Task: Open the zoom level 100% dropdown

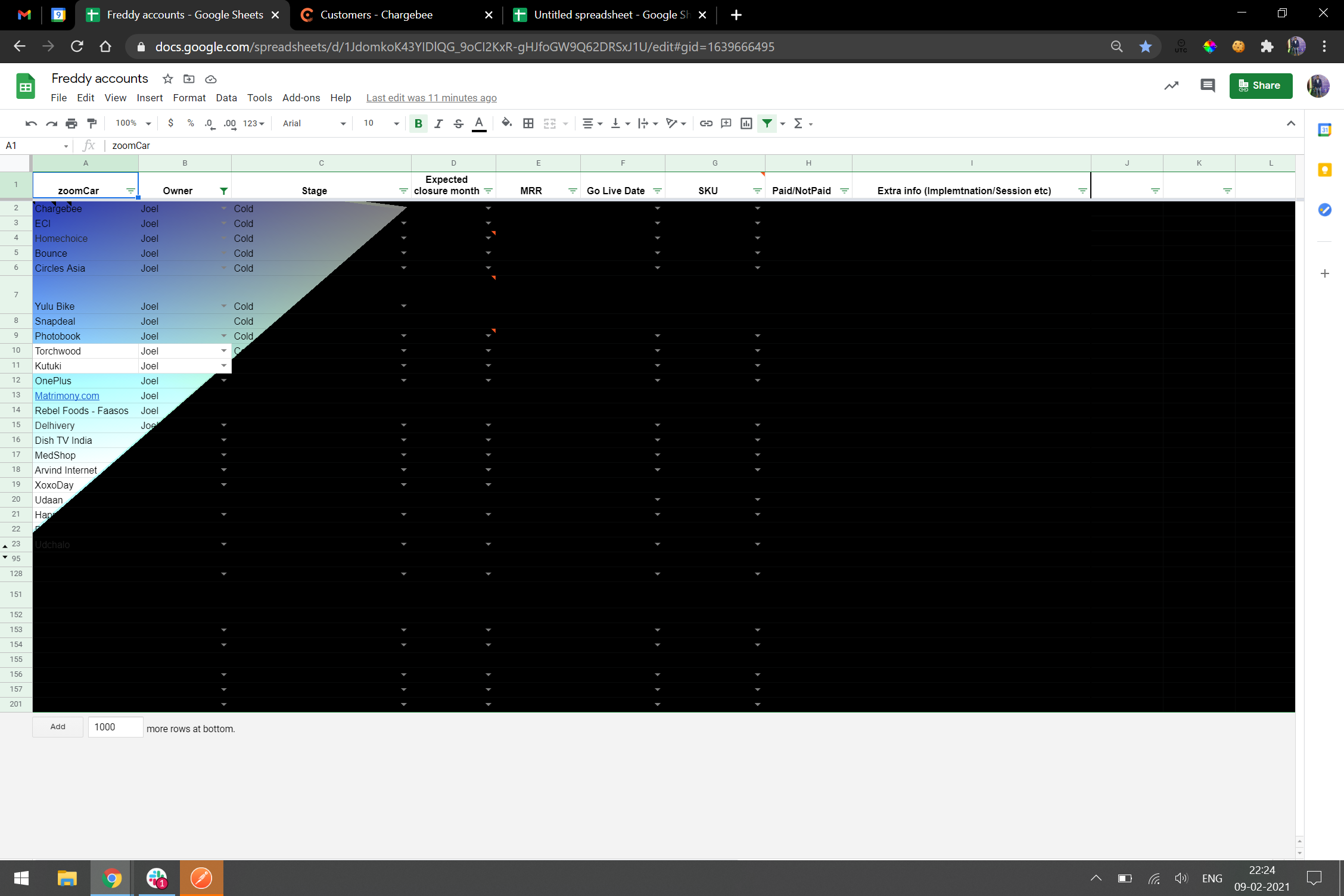Action: pos(133,123)
